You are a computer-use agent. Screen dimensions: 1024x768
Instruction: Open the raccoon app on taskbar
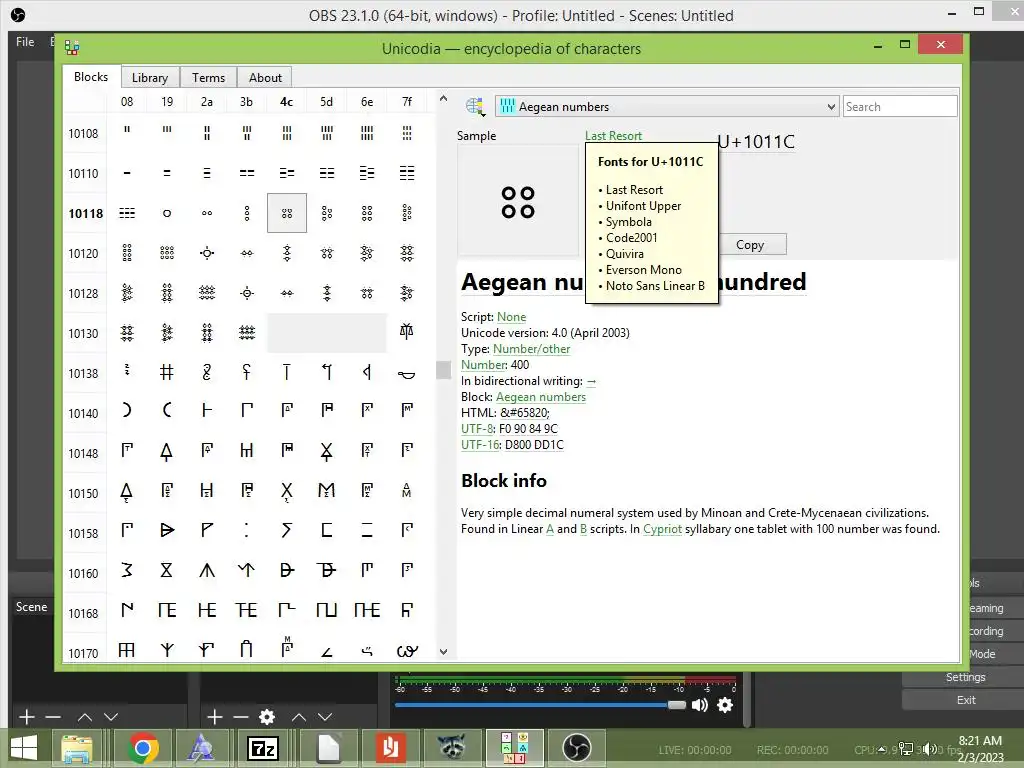pyautogui.click(x=451, y=748)
